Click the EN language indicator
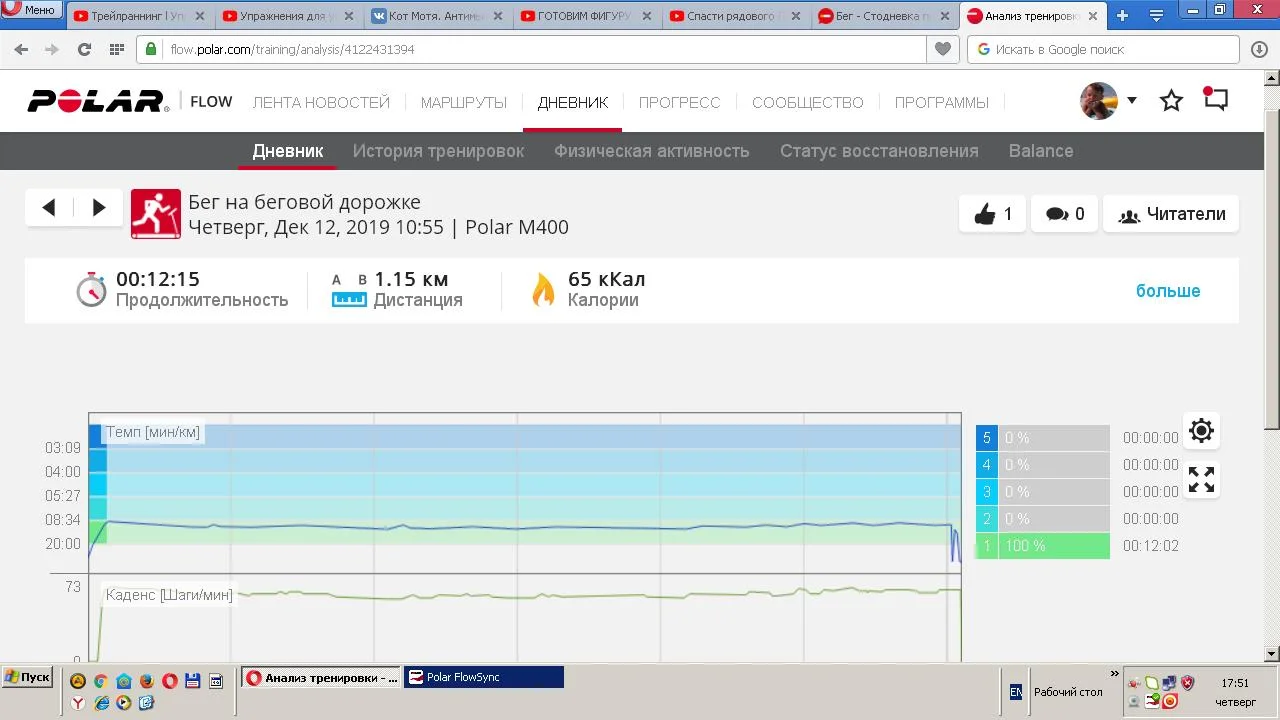This screenshot has height=720, width=1280. (x=1016, y=692)
